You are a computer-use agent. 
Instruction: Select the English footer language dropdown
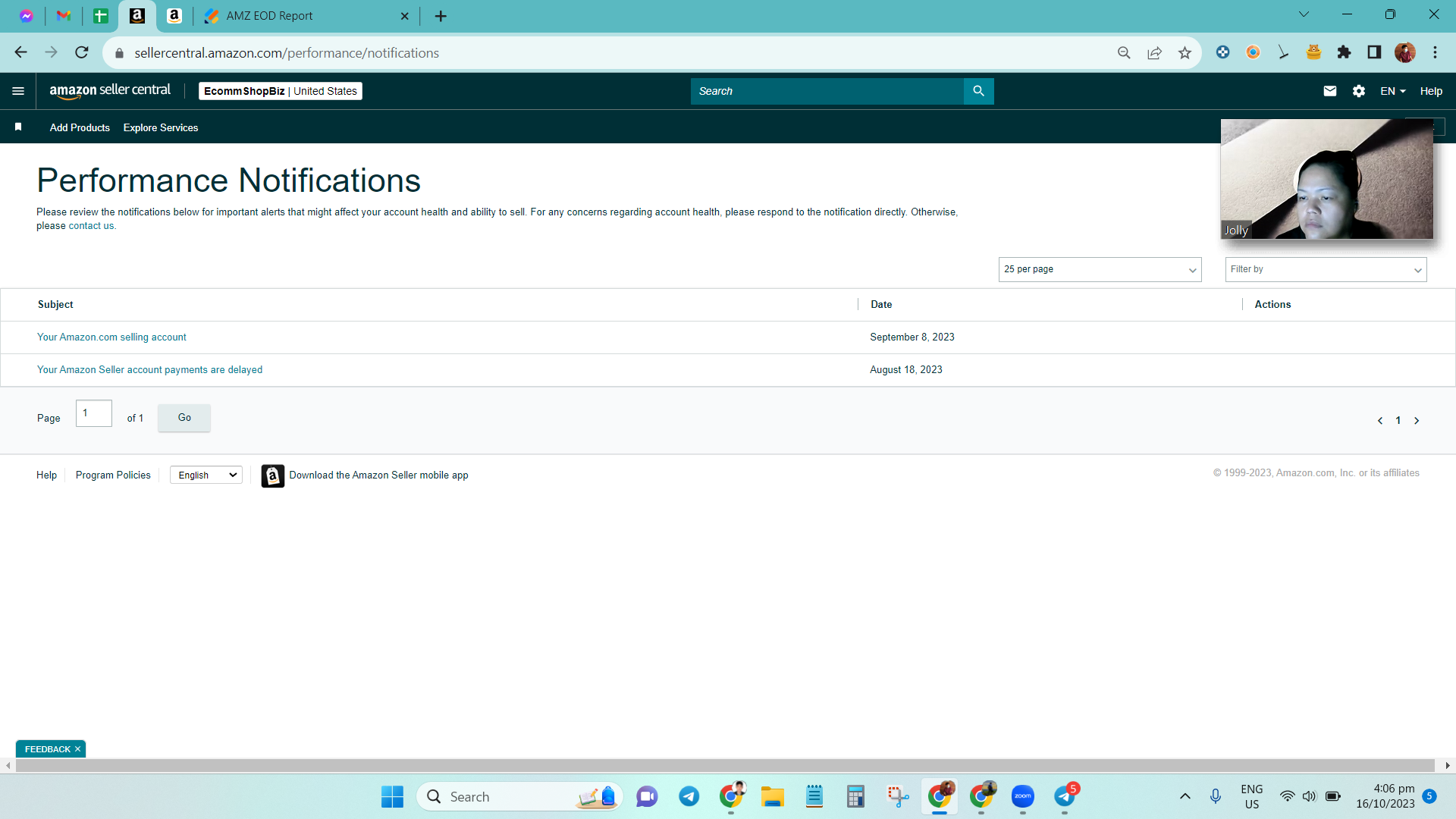point(206,475)
